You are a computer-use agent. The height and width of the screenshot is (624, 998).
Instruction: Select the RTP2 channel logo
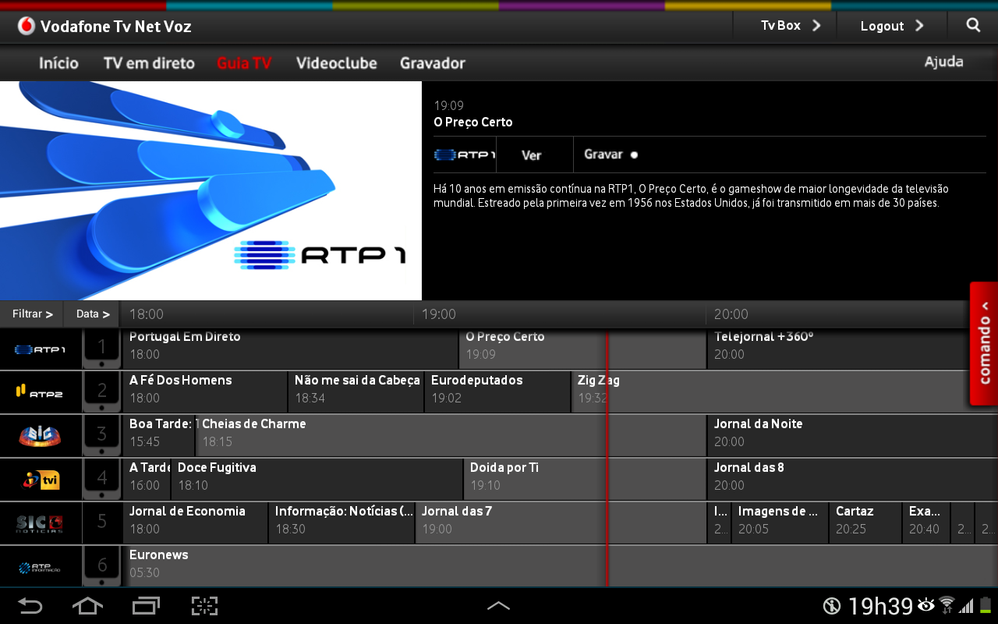(x=40, y=392)
